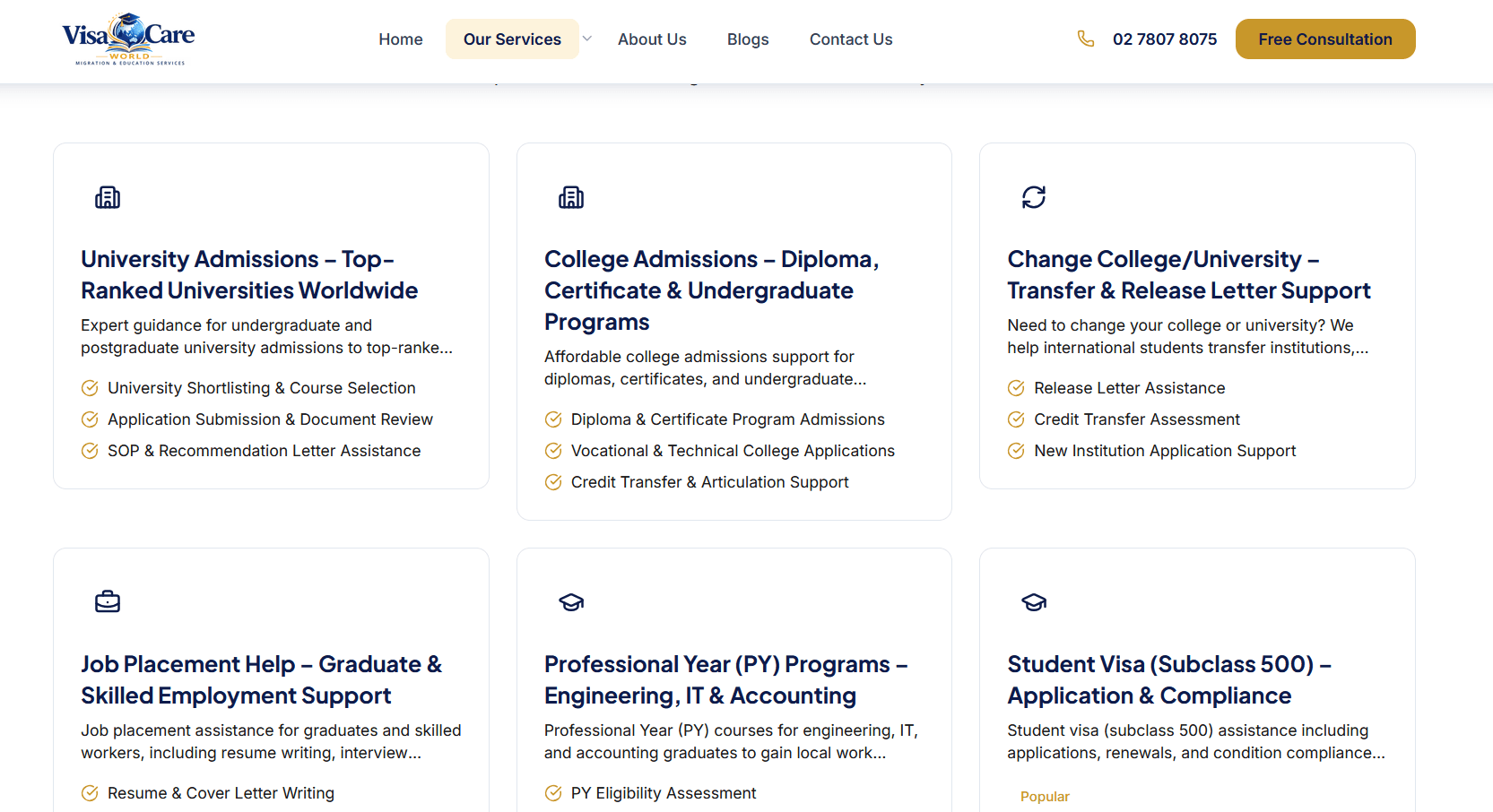Click 'University Shortlisting & Course Selection' text
1493x812 pixels.
pyautogui.click(x=262, y=388)
